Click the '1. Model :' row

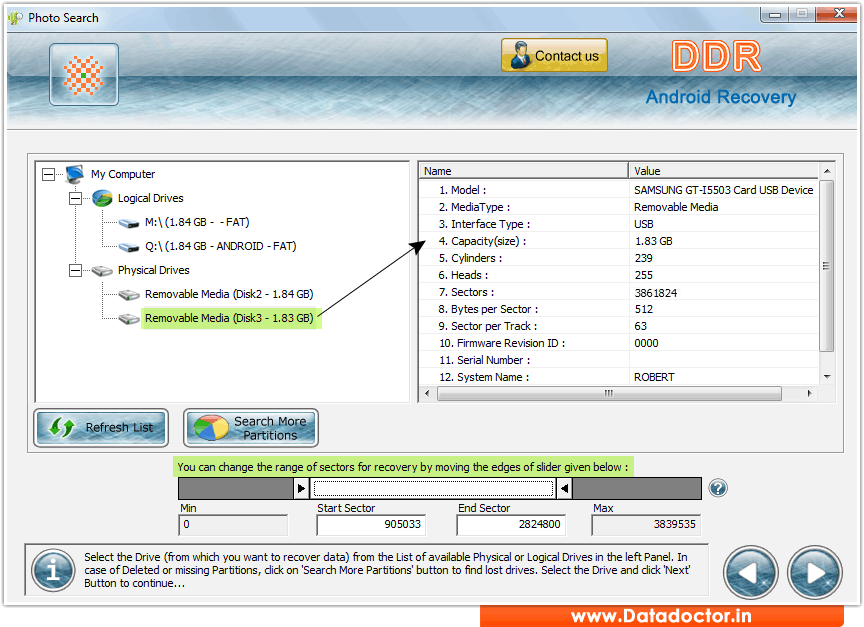point(618,190)
